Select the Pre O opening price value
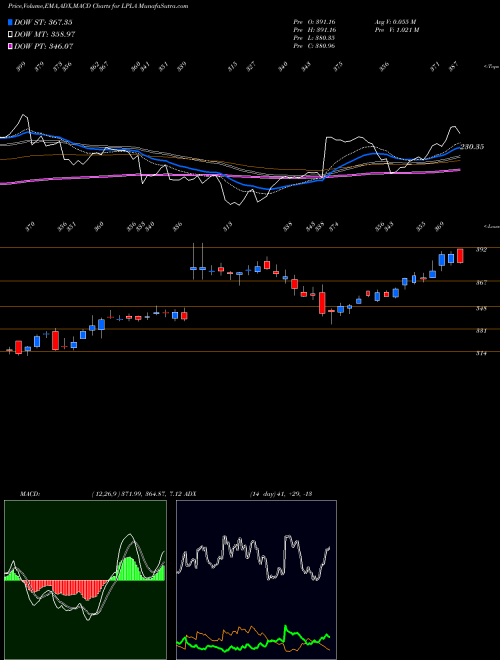 pyautogui.click(x=314, y=22)
